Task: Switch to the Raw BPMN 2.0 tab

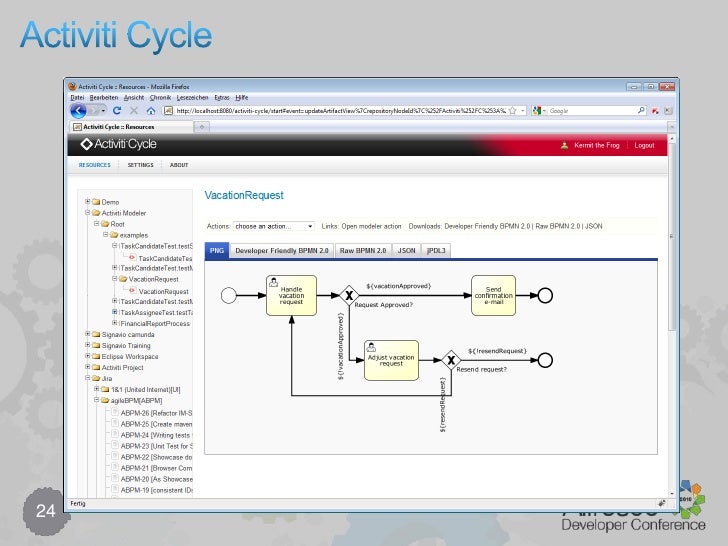Action: click(x=363, y=250)
